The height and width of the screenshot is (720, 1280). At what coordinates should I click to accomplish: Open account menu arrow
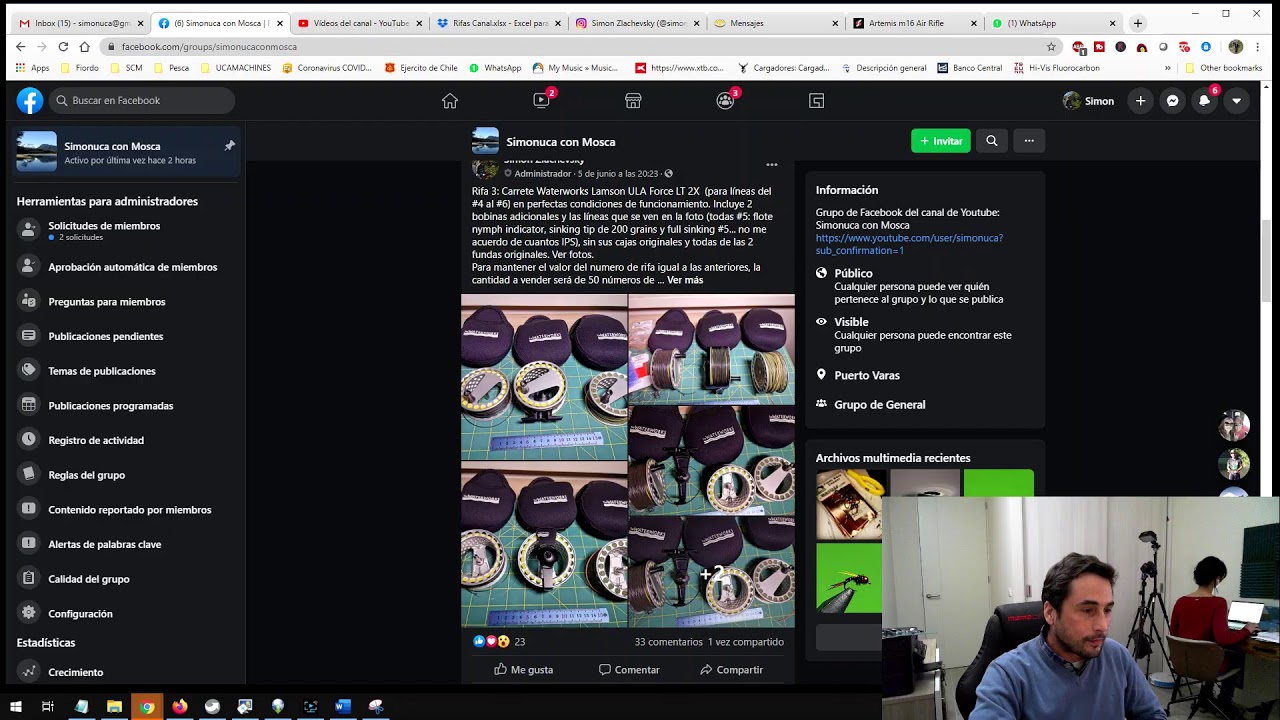tap(1236, 100)
